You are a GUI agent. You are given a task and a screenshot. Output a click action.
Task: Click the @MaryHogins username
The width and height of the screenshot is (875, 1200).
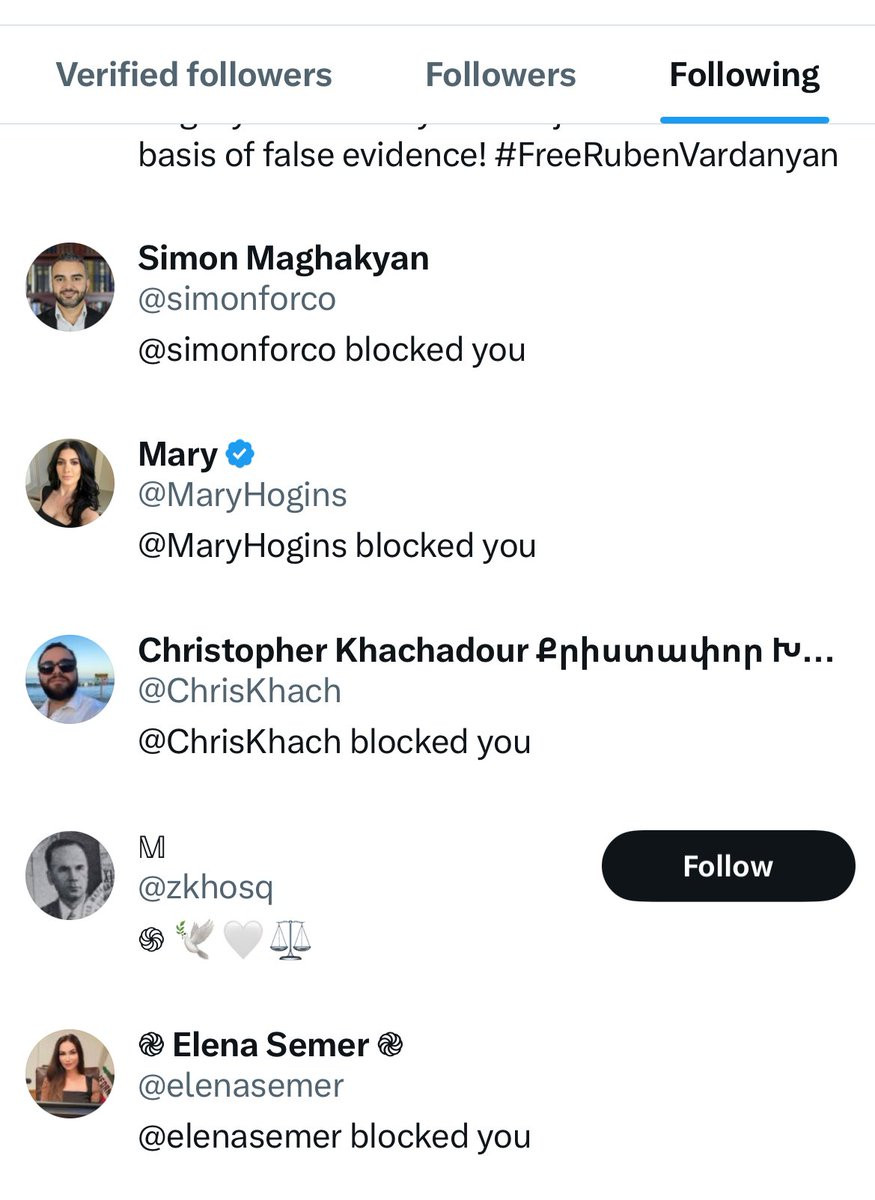(243, 495)
